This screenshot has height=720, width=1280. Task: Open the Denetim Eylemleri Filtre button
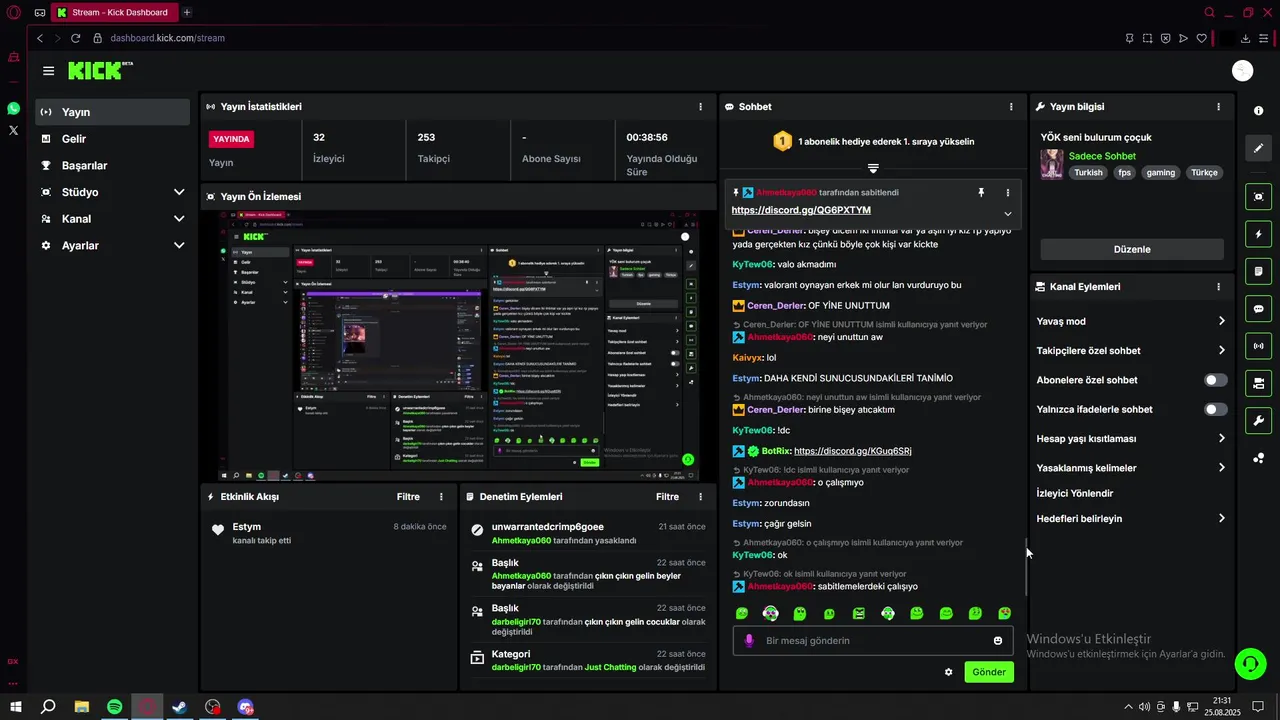[667, 497]
